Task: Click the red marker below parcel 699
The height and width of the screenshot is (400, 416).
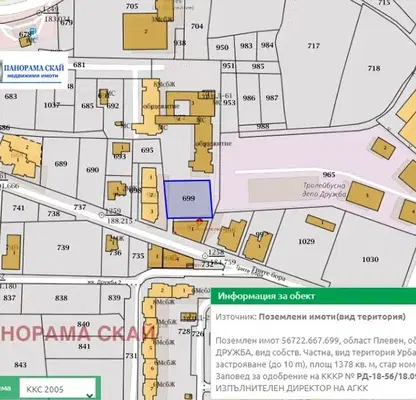Action: [199, 220]
